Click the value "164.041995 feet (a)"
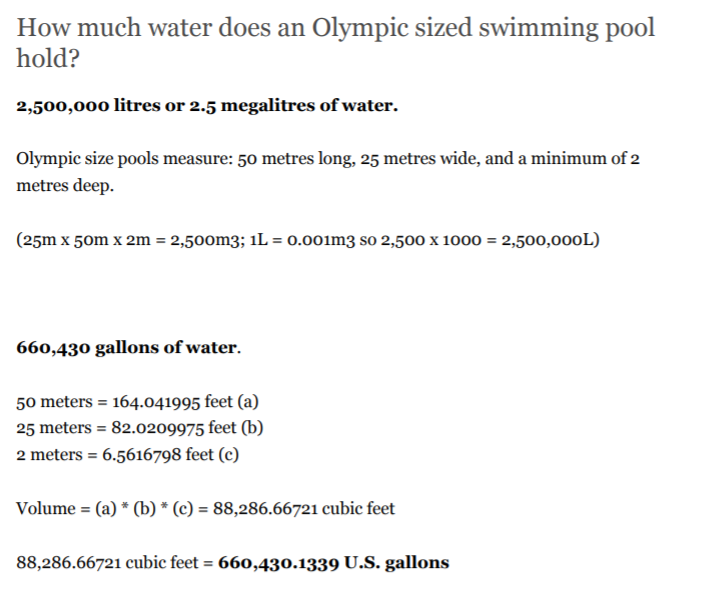 (x=186, y=402)
